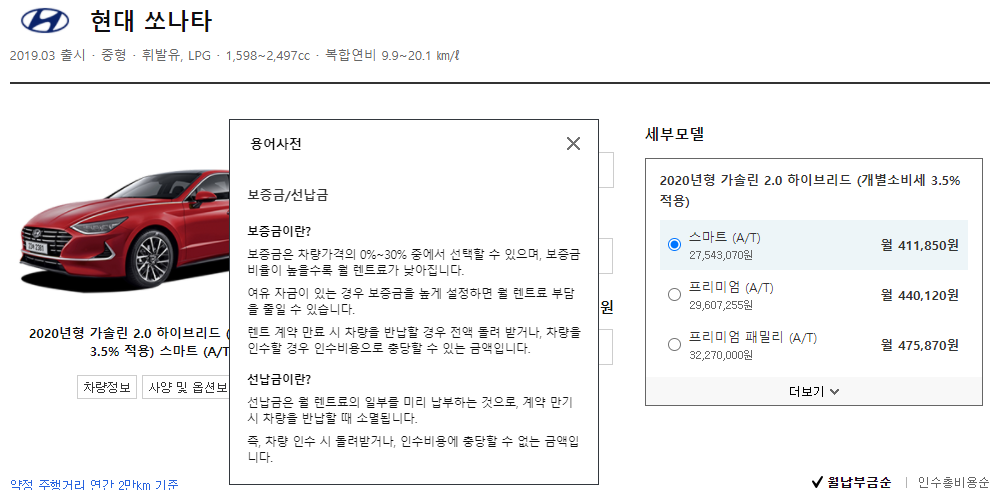998x490 pixels.
Task: Click the red Sonata car image
Action: [x=124, y=229]
